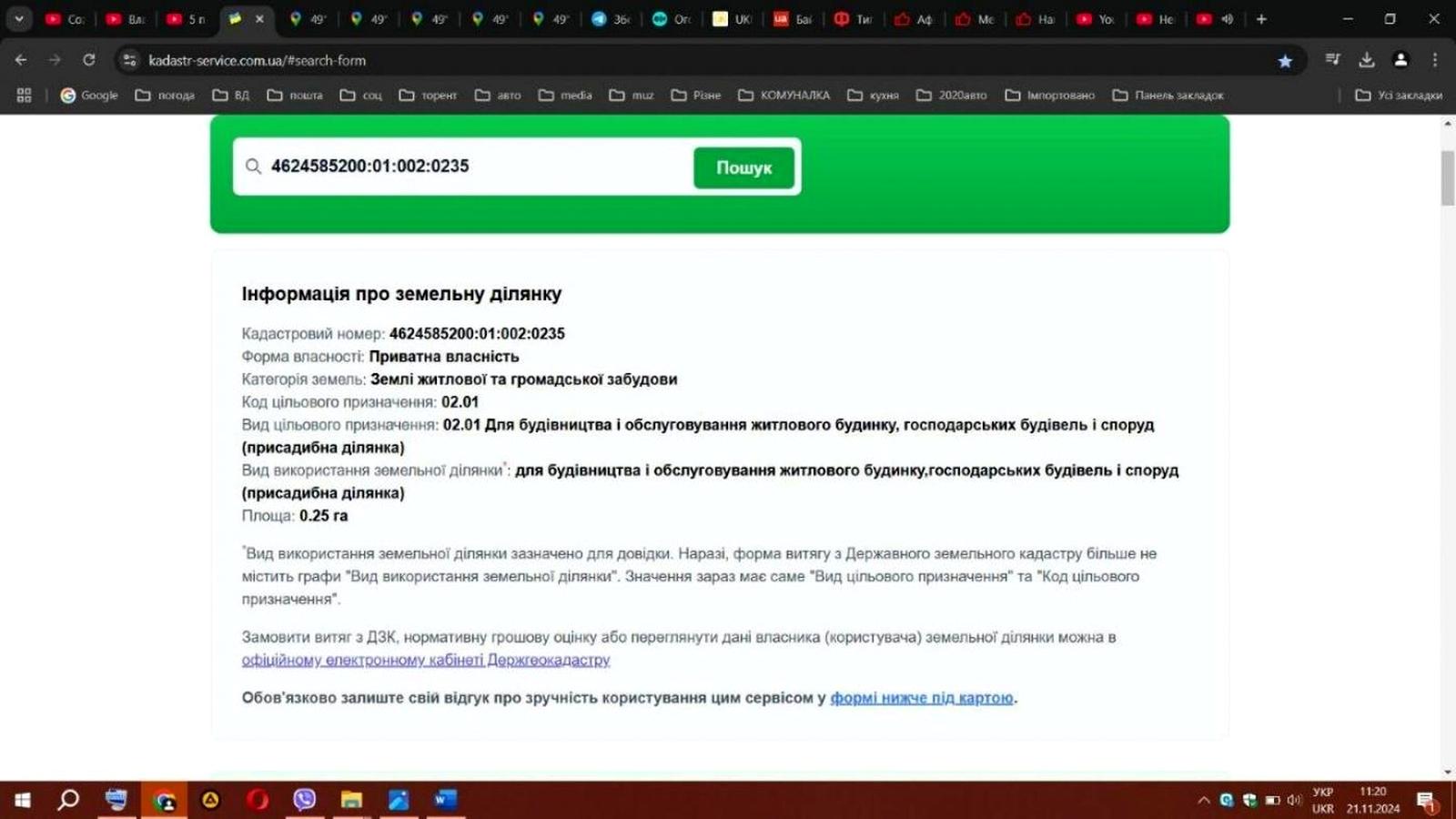Bookmark page using the star icon
Viewport: 1456px width, 819px height.
tap(1285, 61)
